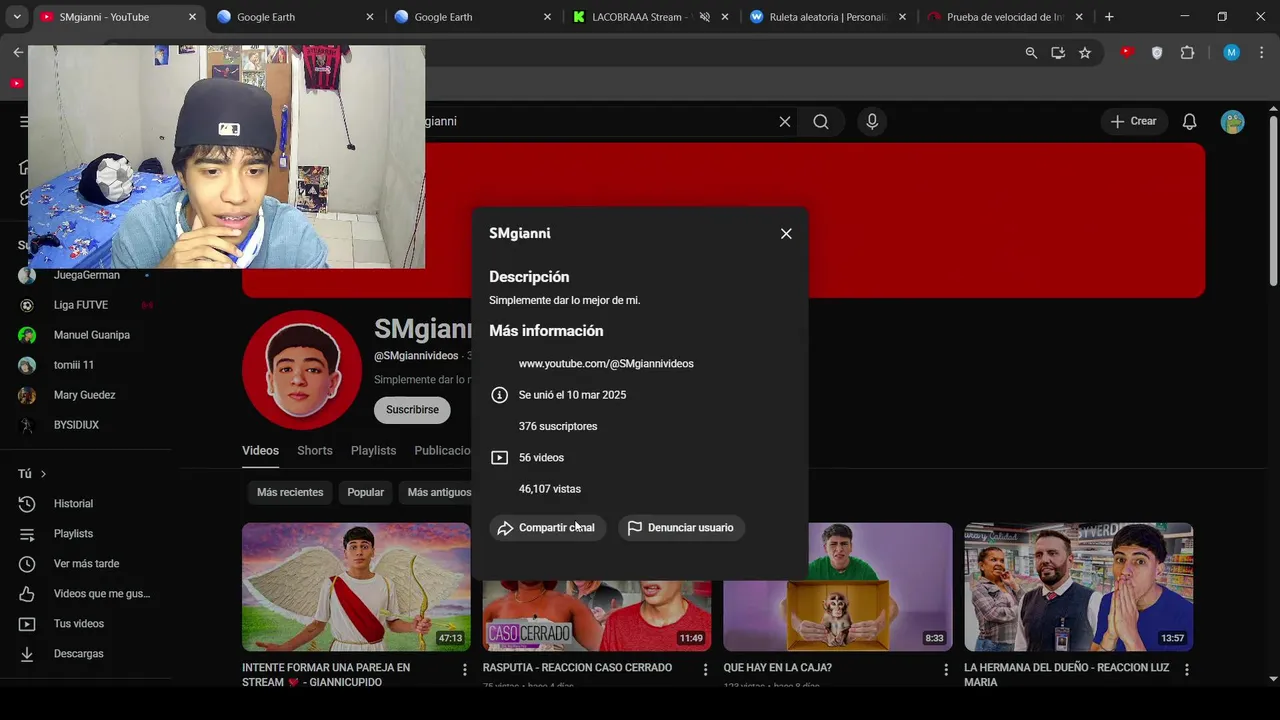Click the Crear button

(1133, 121)
